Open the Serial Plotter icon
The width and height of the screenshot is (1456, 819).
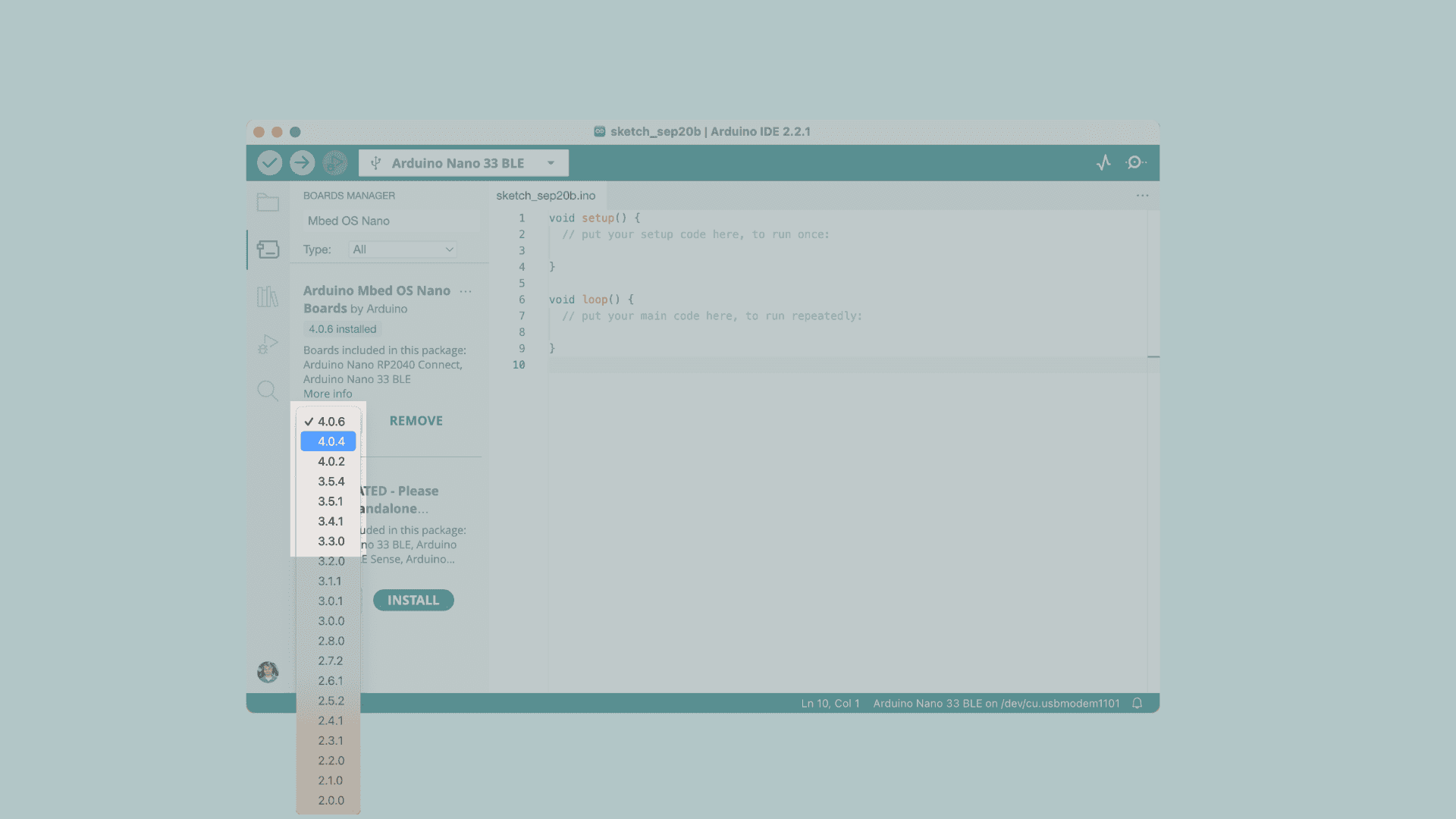tap(1103, 162)
